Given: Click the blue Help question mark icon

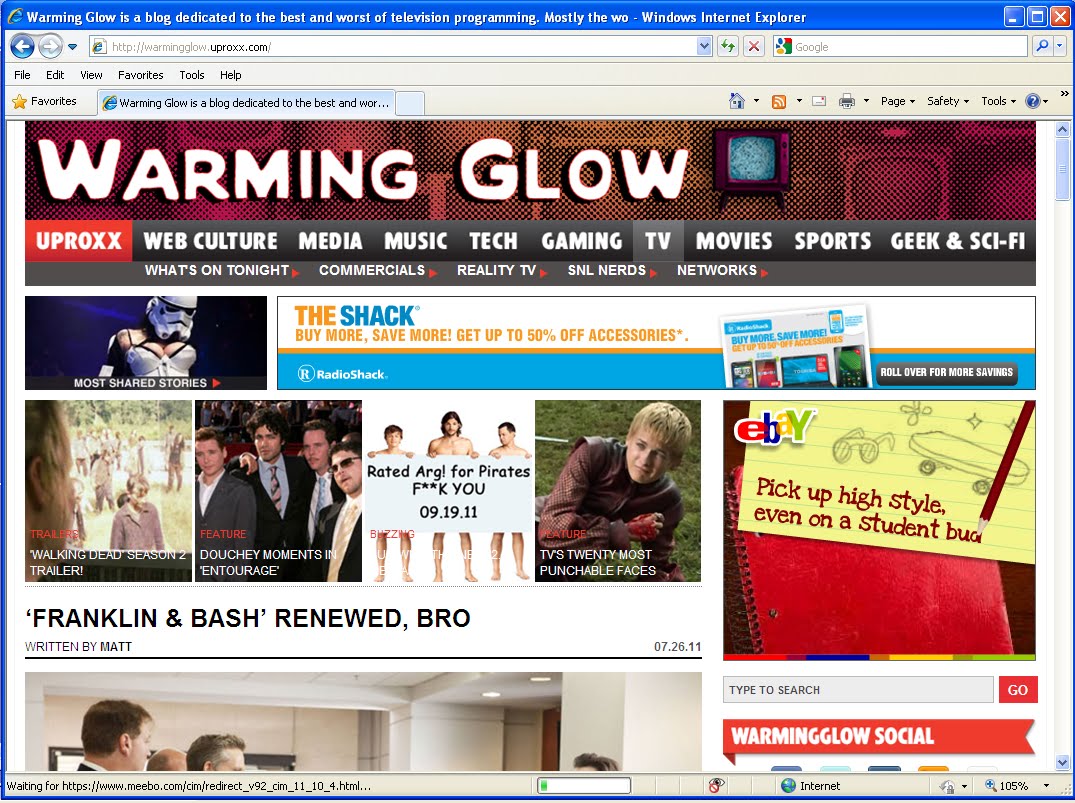Looking at the screenshot, I should 1032,101.
